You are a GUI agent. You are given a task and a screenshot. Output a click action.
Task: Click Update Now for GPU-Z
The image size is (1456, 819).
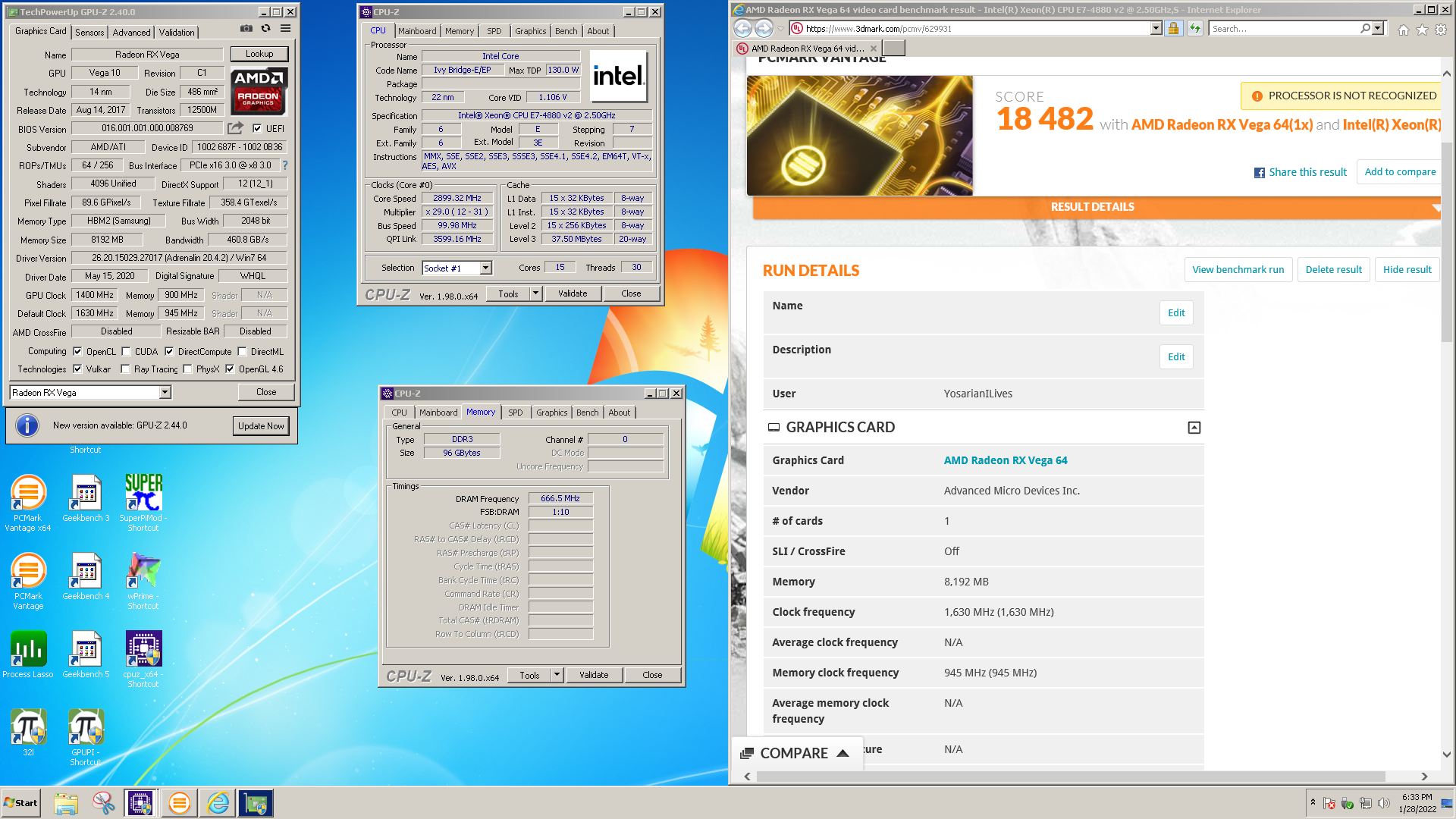point(261,426)
